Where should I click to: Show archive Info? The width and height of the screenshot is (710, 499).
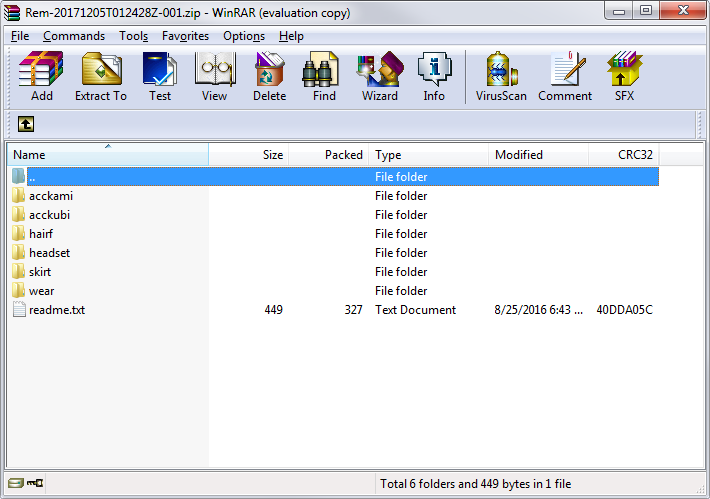434,69
